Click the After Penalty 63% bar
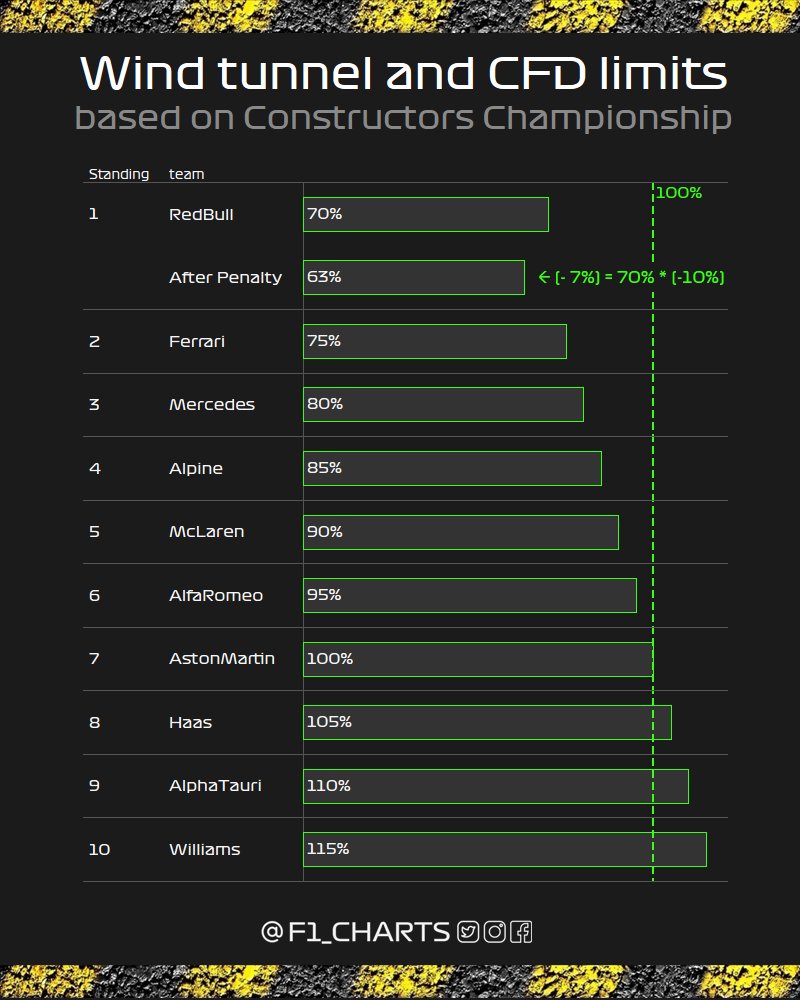 click(x=414, y=277)
